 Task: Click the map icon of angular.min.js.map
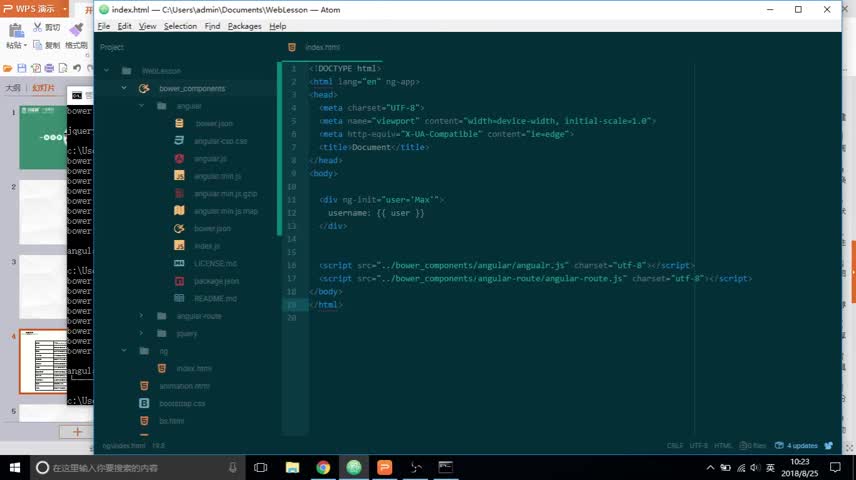coord(179,211)
